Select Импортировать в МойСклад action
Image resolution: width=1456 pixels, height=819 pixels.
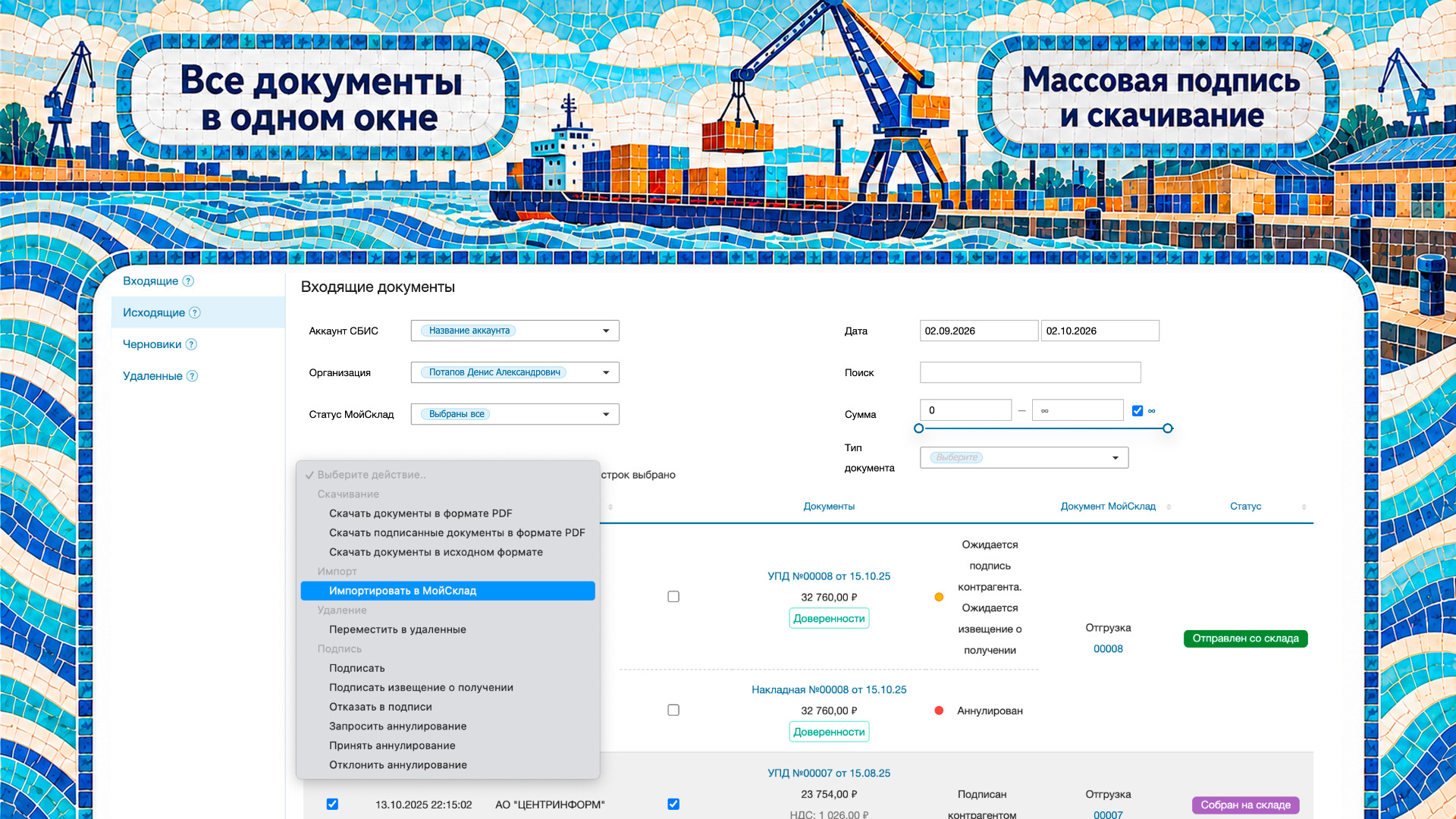click(x=447, y=591)
